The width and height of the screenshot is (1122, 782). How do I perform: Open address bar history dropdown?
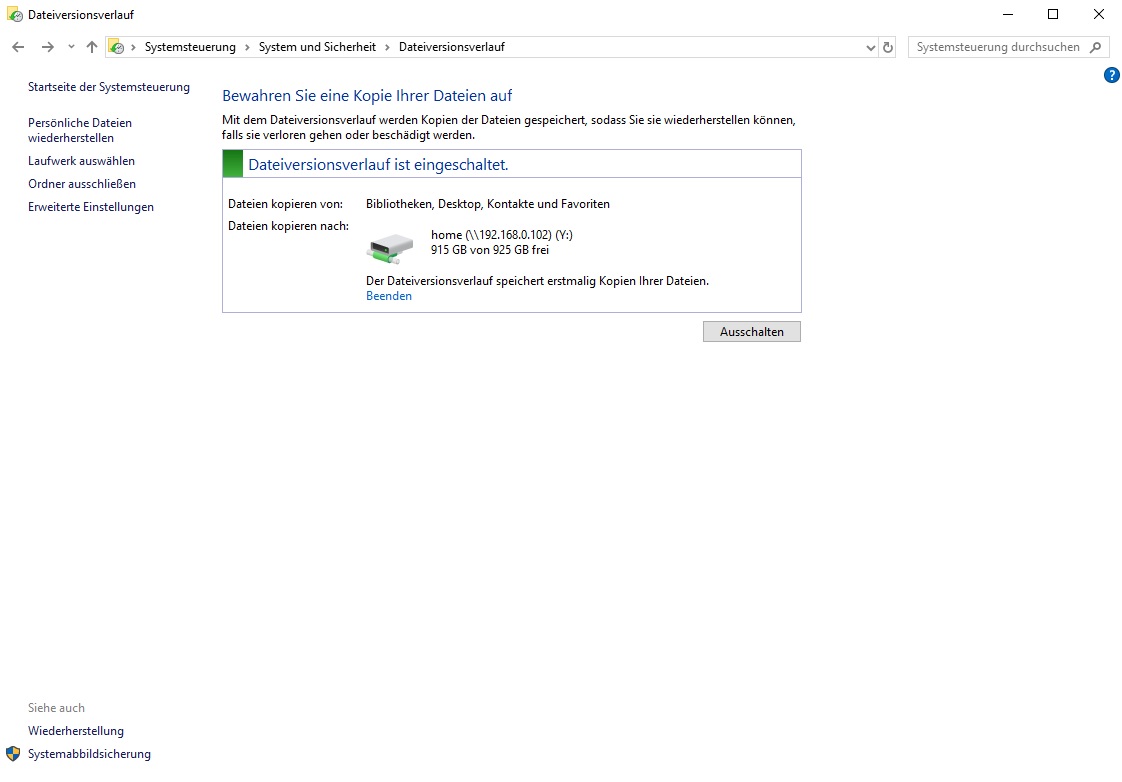tap(870, 47)
